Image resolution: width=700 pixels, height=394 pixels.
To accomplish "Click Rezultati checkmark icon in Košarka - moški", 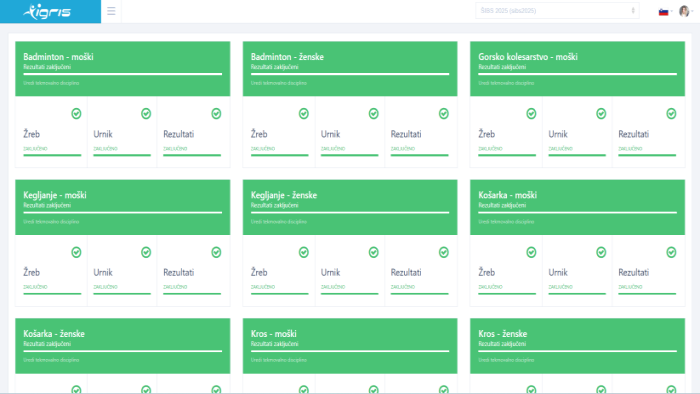I will pyautogui.click(x=671, y=253).
